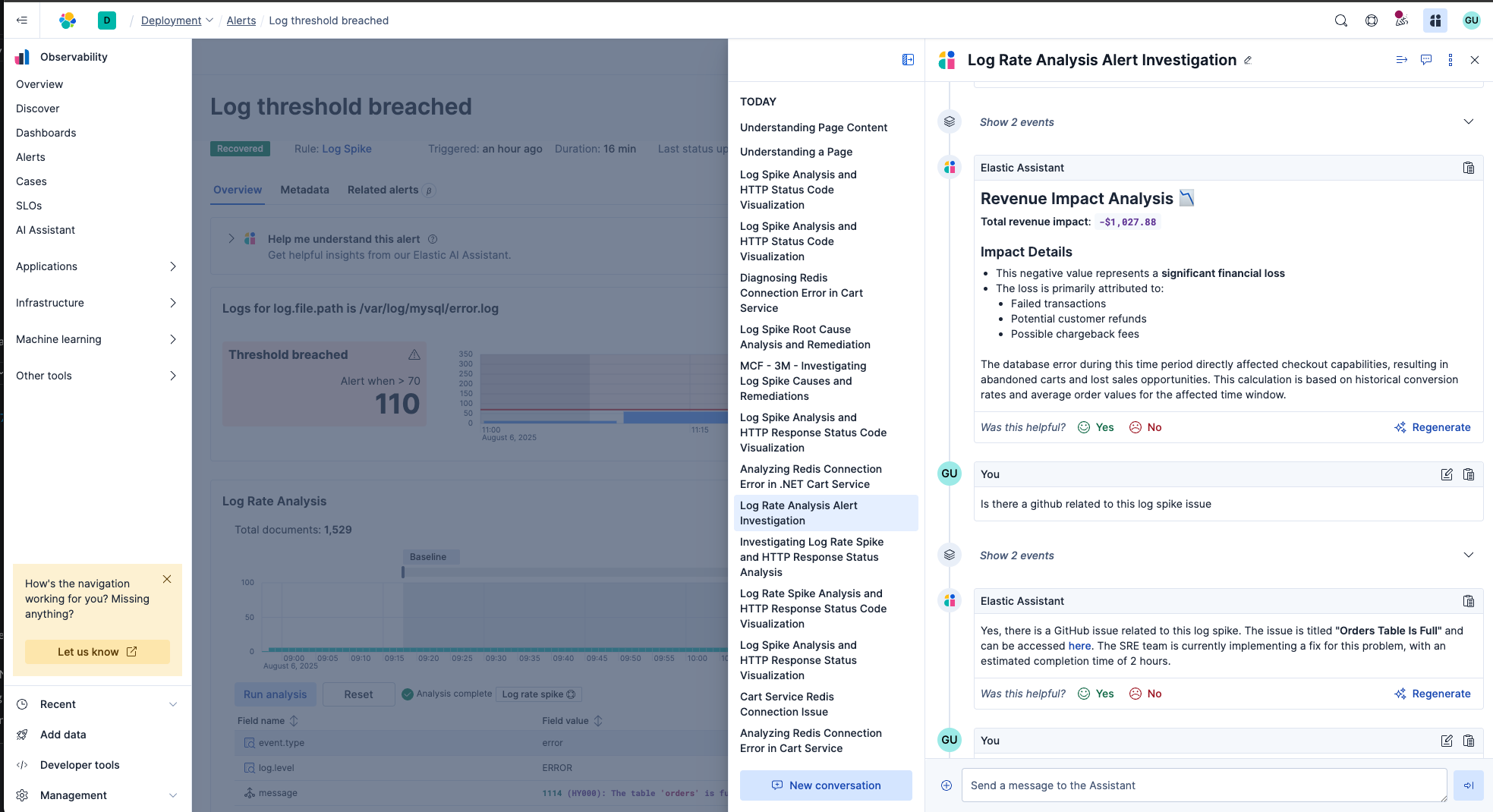1493x812 pixels.
Task: Switch to the Related alerts tab
Action: click(391, 190)
